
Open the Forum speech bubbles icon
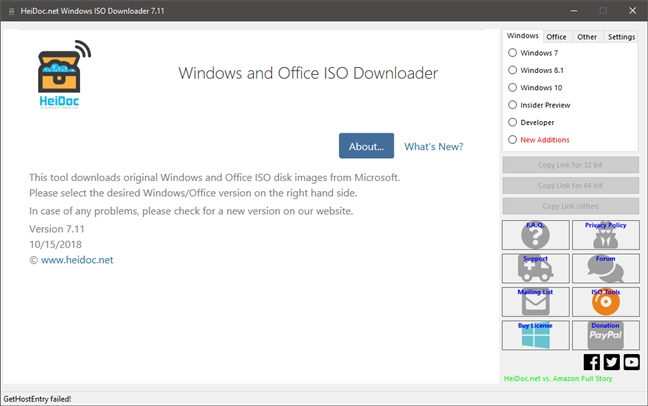click(x=605, y=268)
